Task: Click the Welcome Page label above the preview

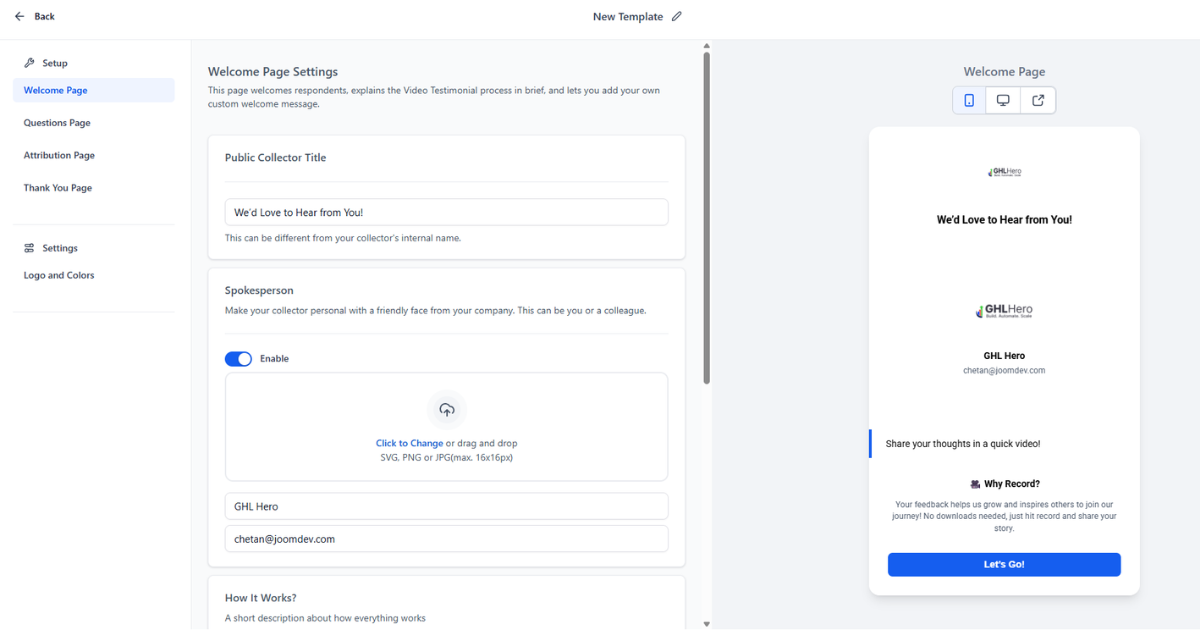Action: pos(1004,72)
